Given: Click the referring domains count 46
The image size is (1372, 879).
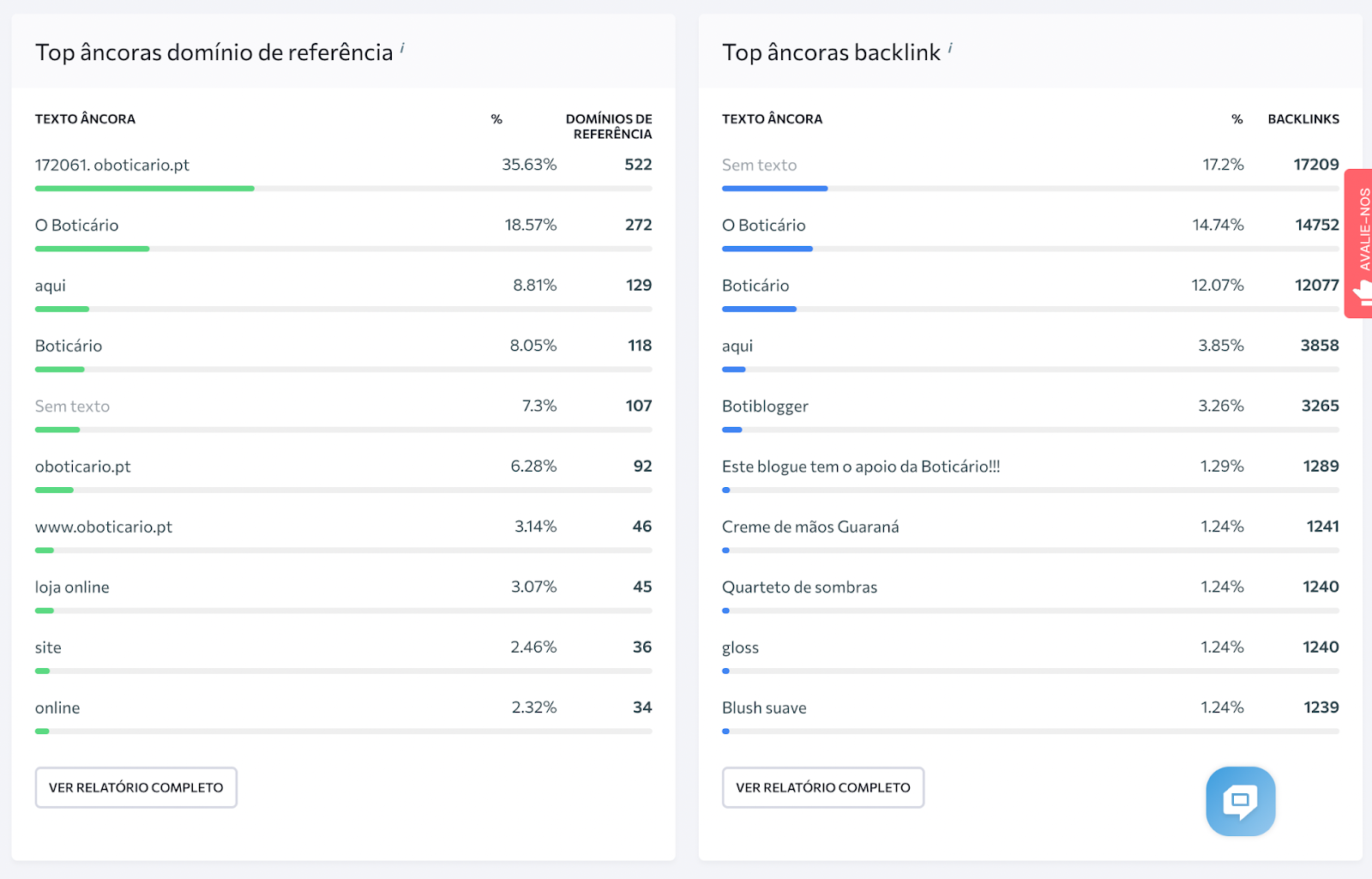Looking at the screenshot, I should 642,527.
